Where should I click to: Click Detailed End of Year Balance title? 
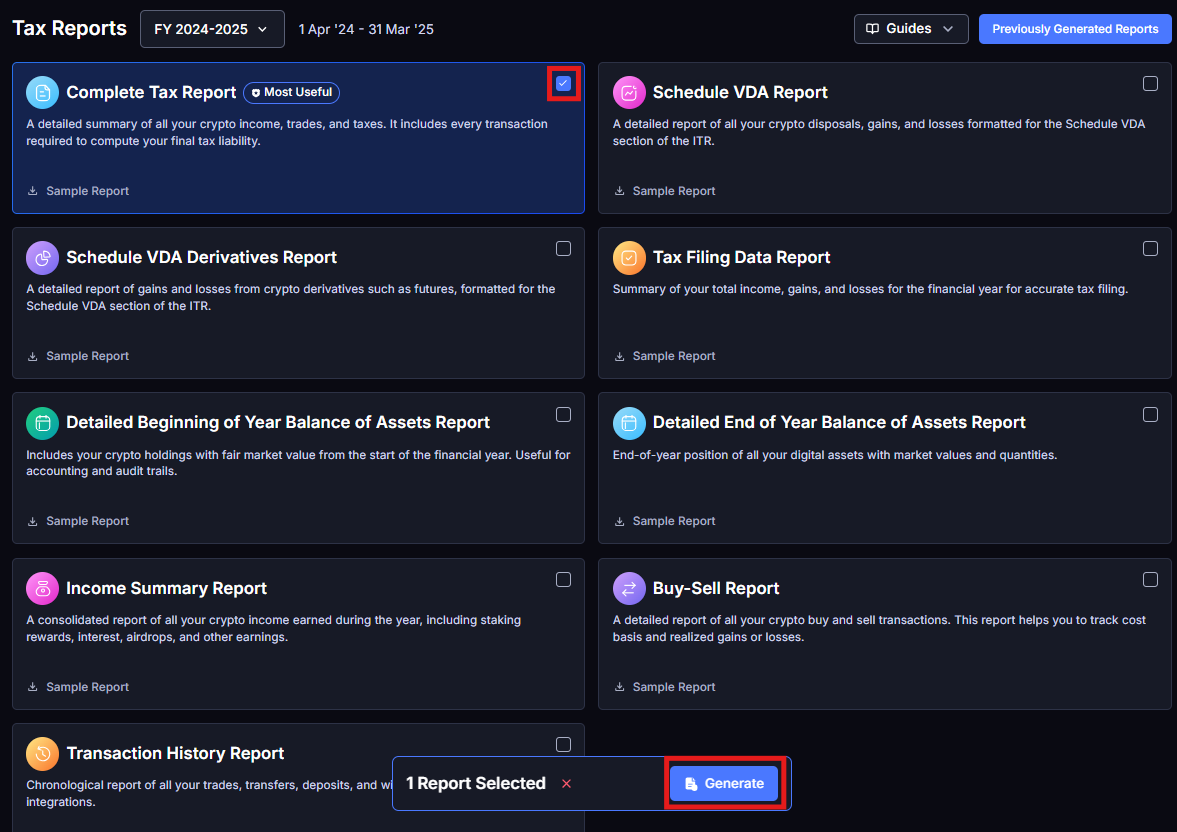click(x=838, y=423)
